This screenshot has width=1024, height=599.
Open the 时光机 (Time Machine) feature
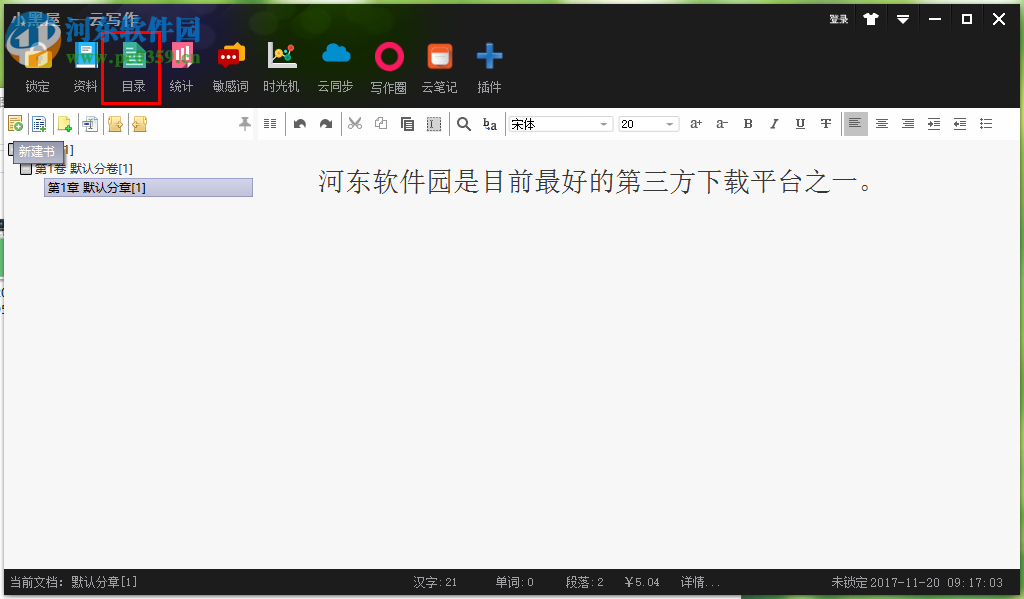(280, 65)
